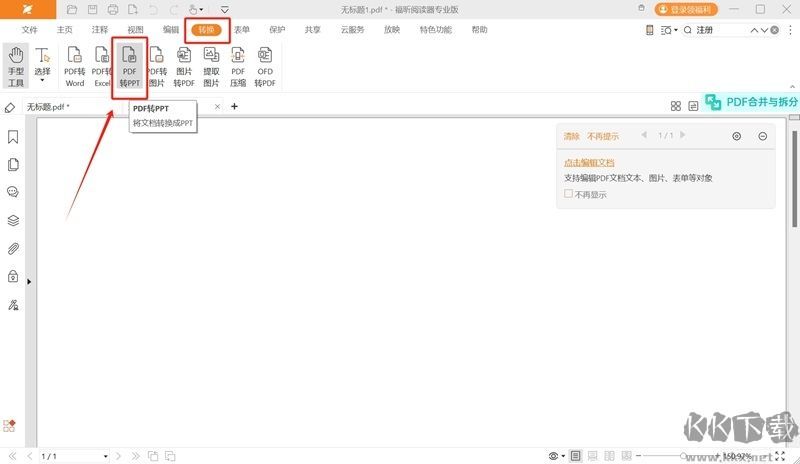Click the 登录领福利 login button
800x464 pixels.
686,9
